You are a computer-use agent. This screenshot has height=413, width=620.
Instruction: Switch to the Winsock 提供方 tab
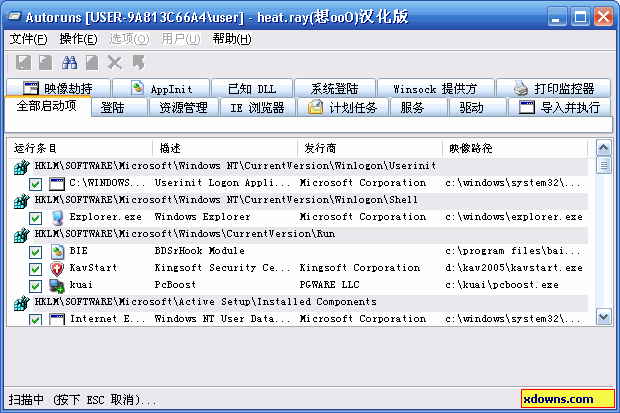(x=436, y=88)
